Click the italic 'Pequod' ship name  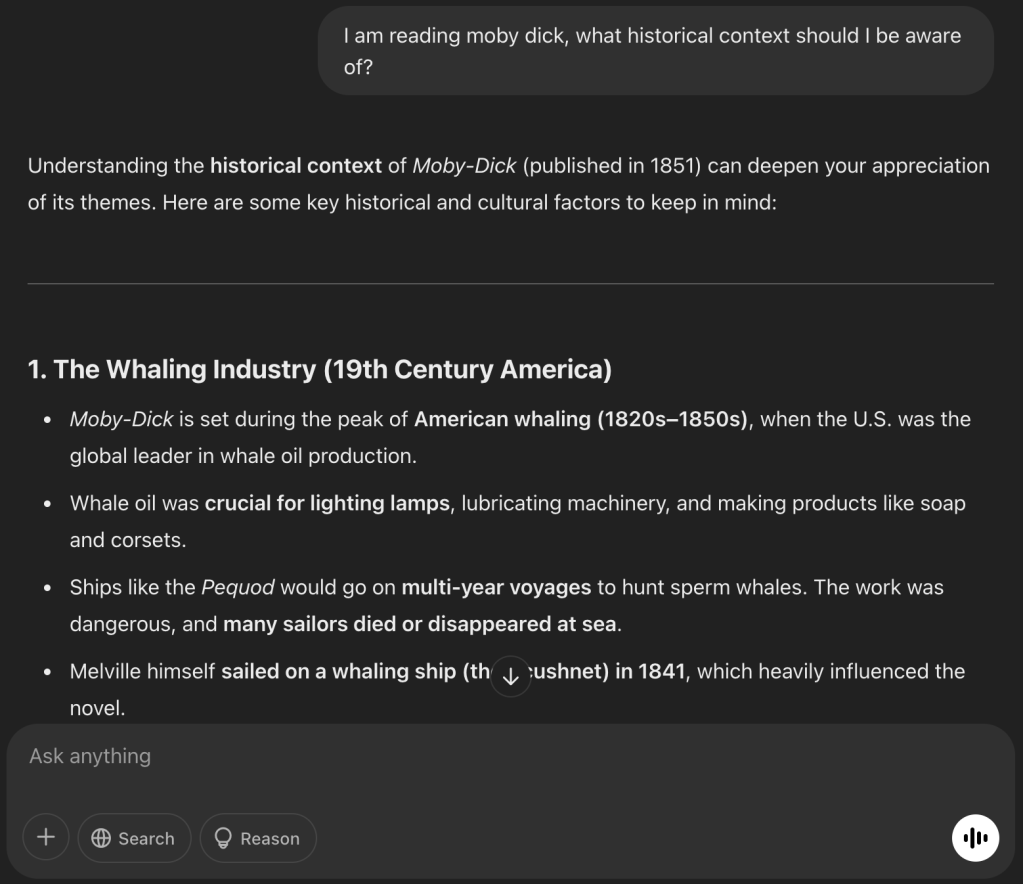coord(238,587)
